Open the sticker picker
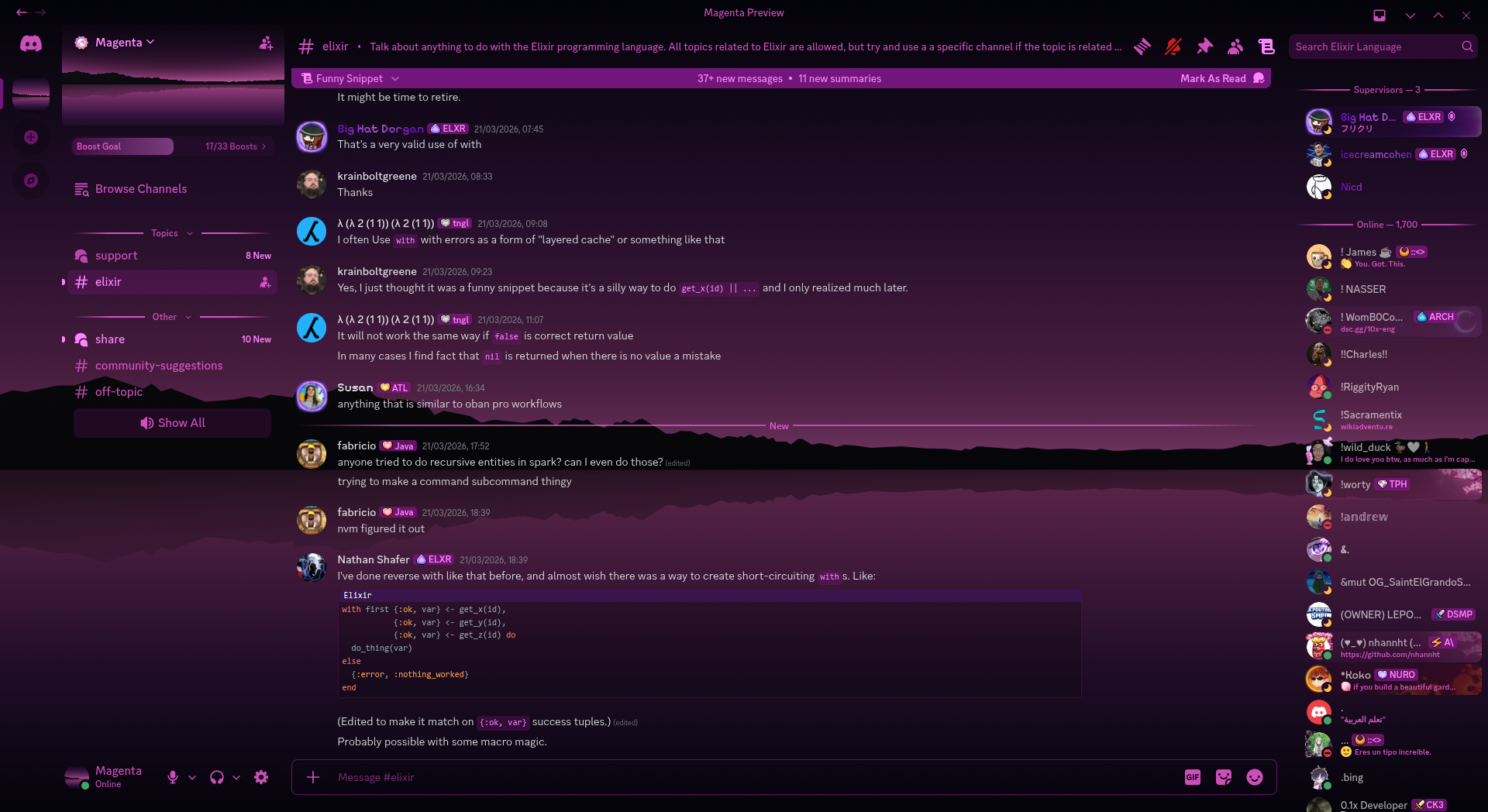1488x812 pixels. (1224, 777)
